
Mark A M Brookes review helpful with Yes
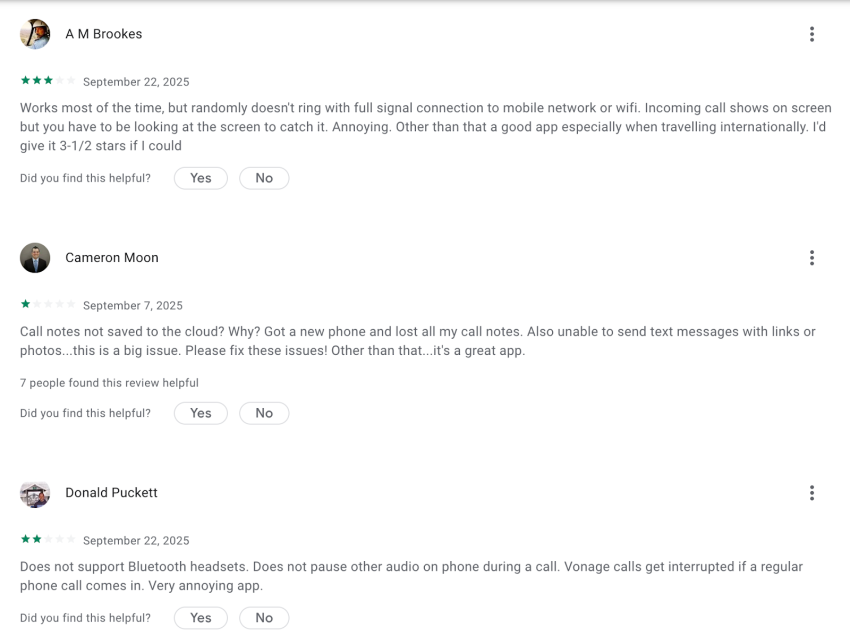pos(201,178)
